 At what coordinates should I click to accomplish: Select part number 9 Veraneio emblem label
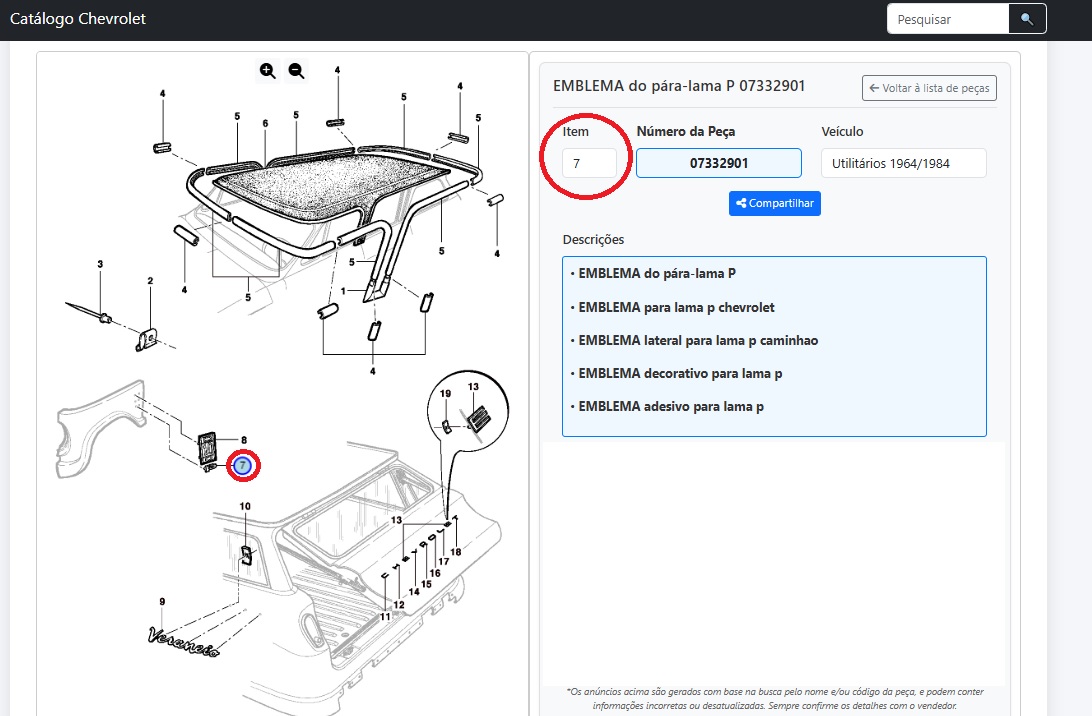pyautogui.click(x=162, y=601)
